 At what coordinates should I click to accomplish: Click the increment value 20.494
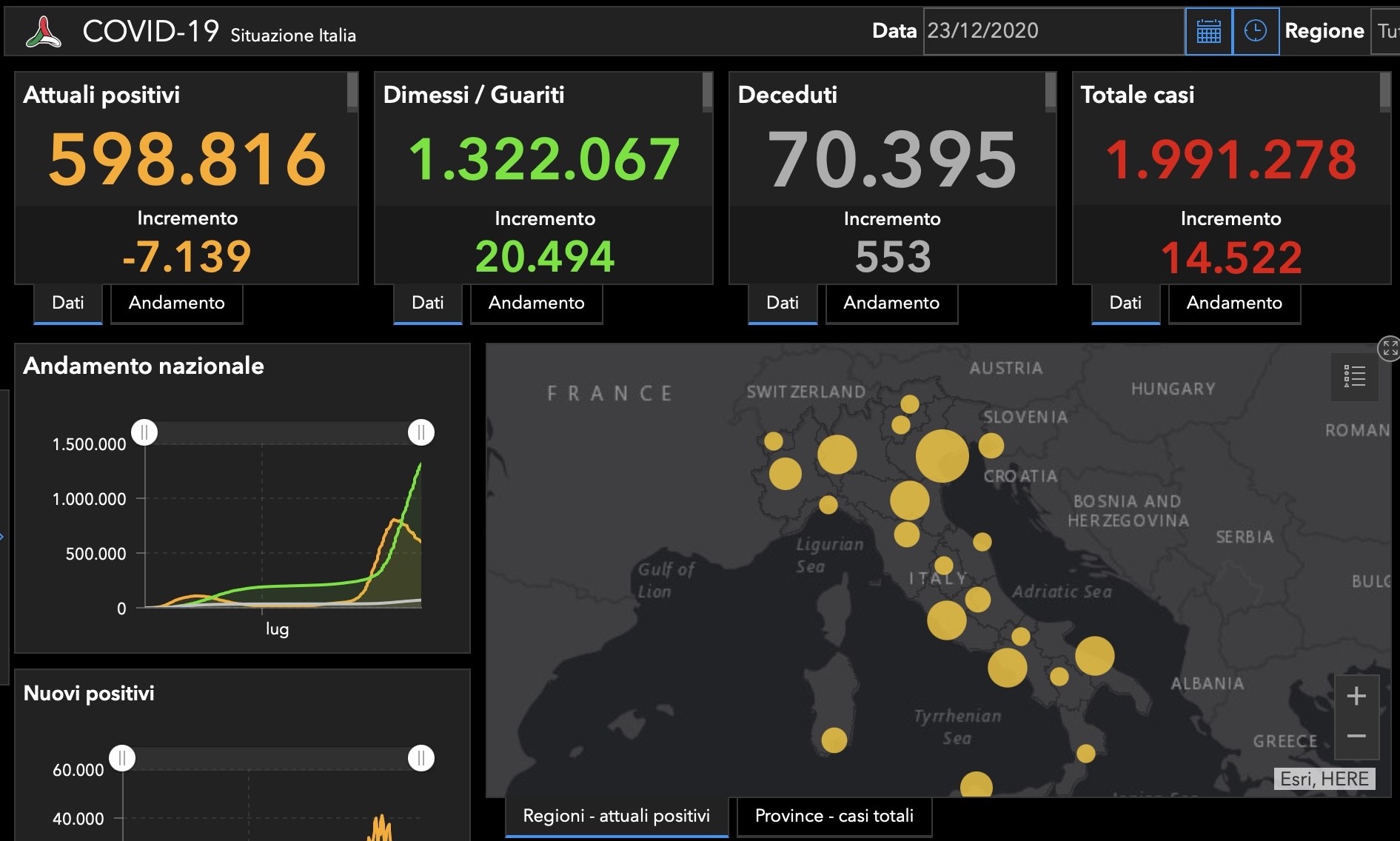[545, 257]
